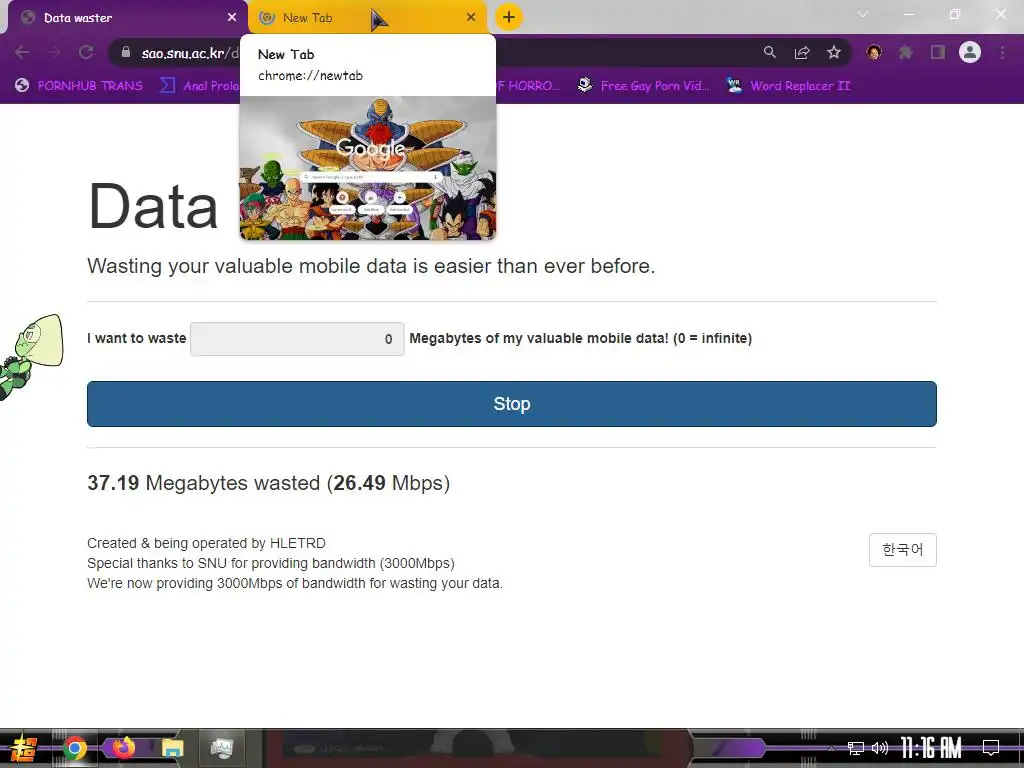Open network status tray icon
This screenshot has height=768, width=1024.
tap(856, 748)
